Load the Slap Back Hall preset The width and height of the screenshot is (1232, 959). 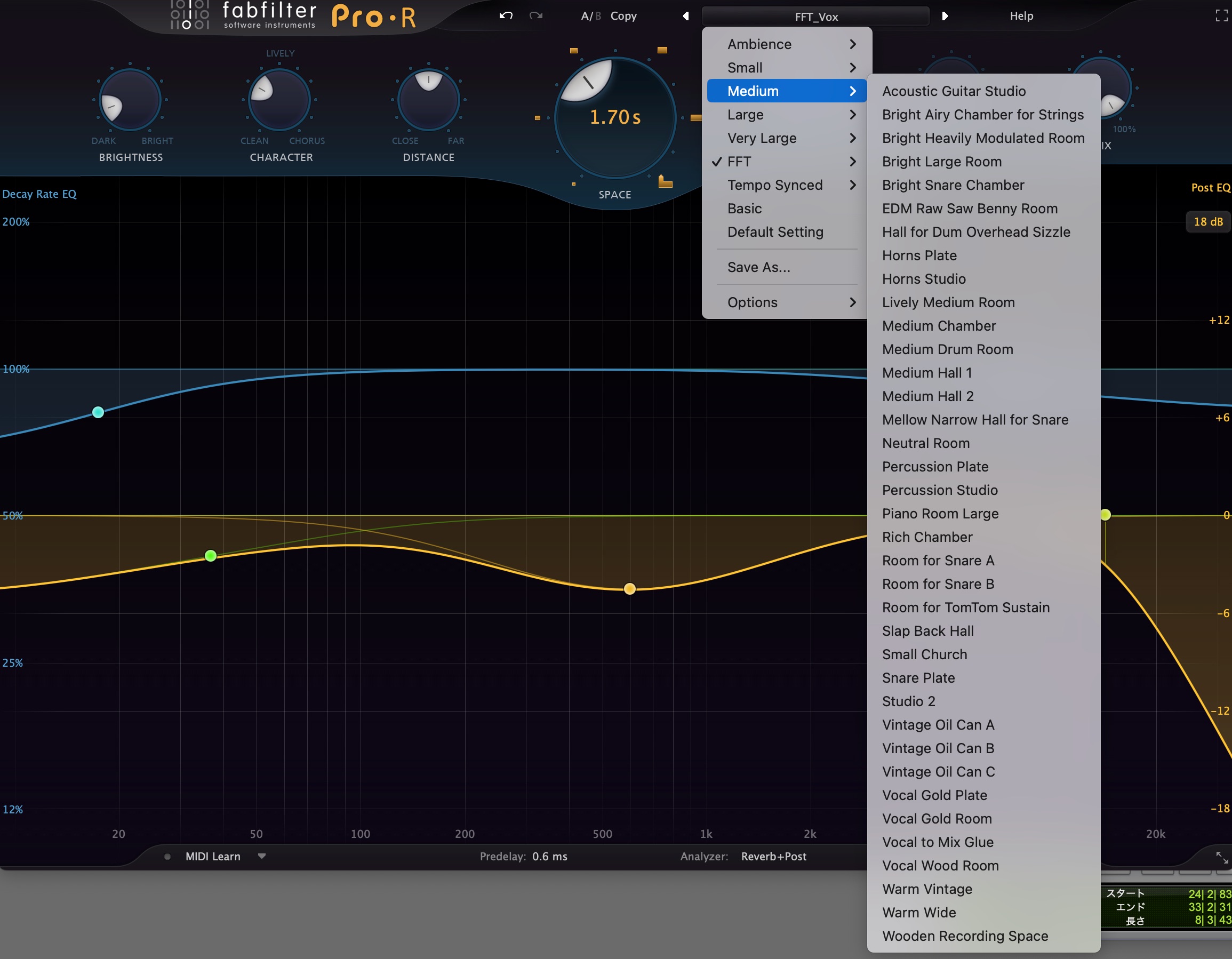click(x=983, y=630)
